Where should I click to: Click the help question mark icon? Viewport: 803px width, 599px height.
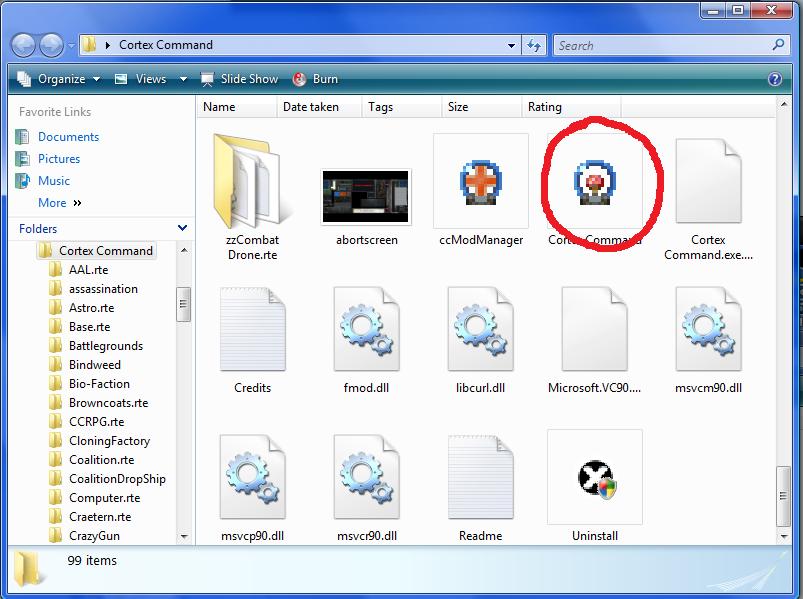(774, 79)
